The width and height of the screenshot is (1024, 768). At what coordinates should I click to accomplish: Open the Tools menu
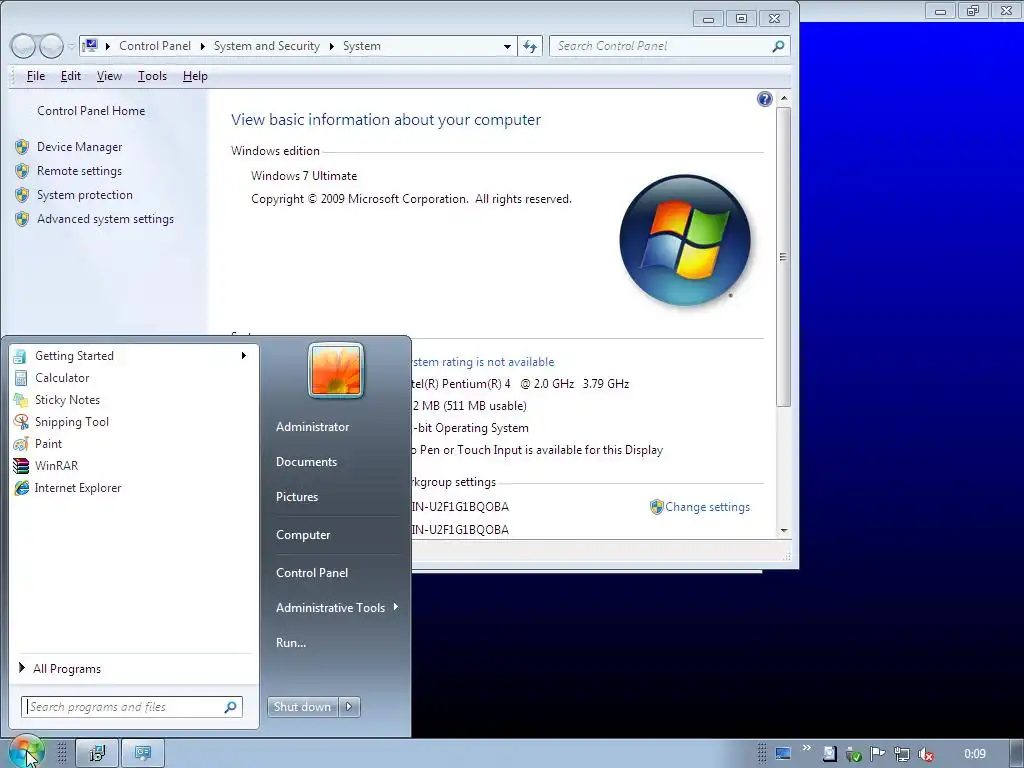click(152, 76)
